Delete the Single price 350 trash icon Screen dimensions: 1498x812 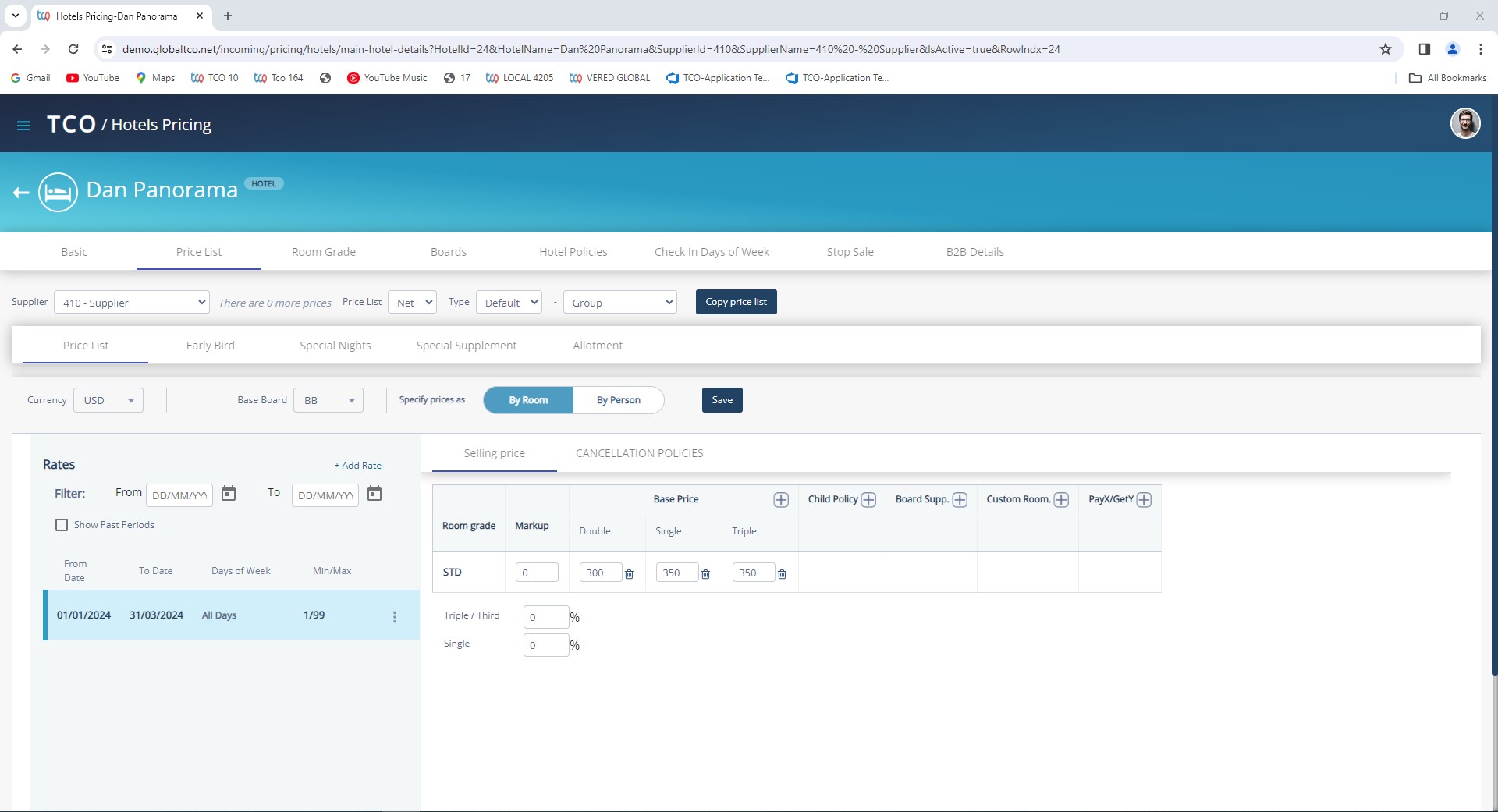click(705, 574)
